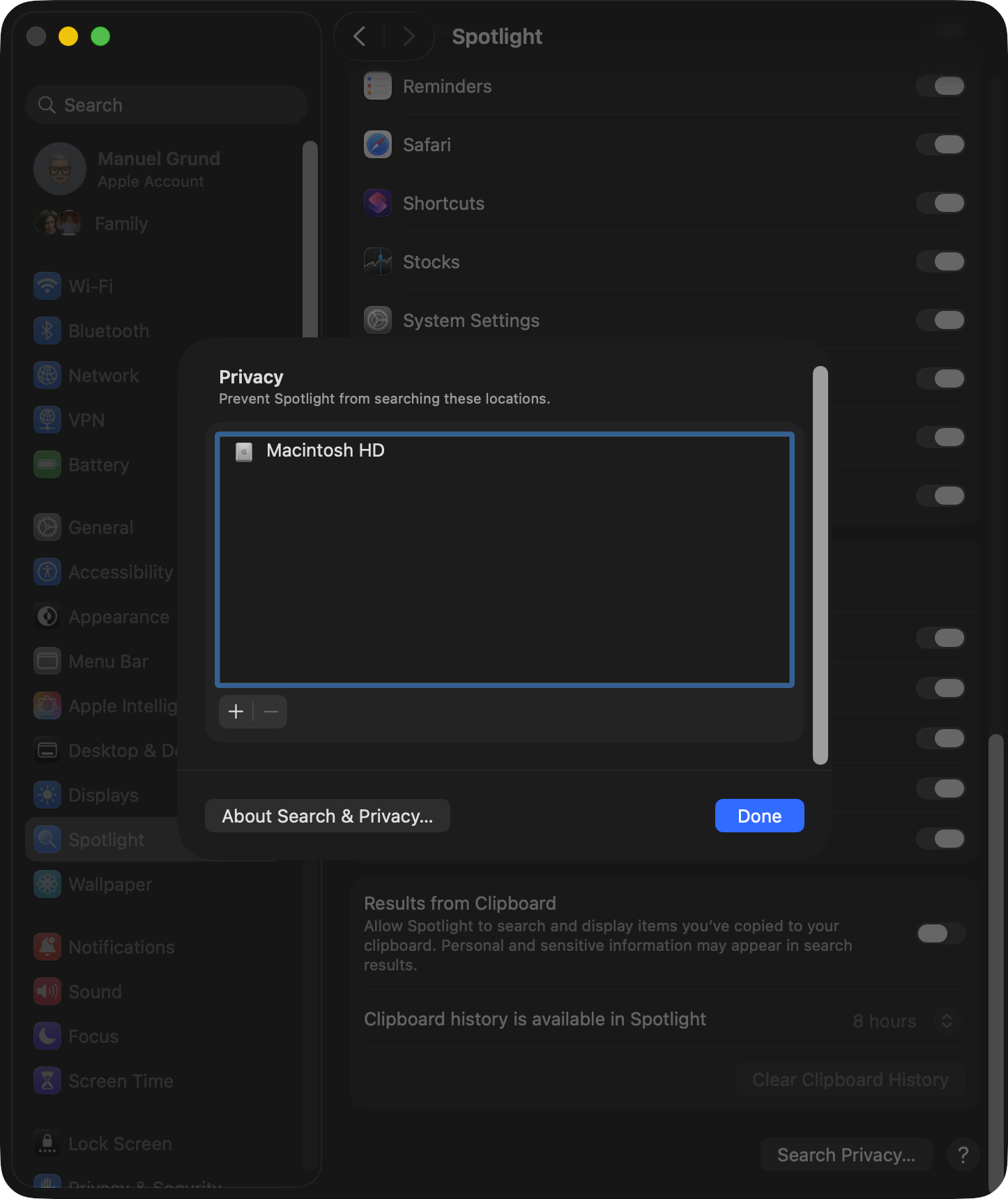Click the Shortcuts app icon in the list
This screenshot has width=1008, height=1199.
[x=378, y=203]
